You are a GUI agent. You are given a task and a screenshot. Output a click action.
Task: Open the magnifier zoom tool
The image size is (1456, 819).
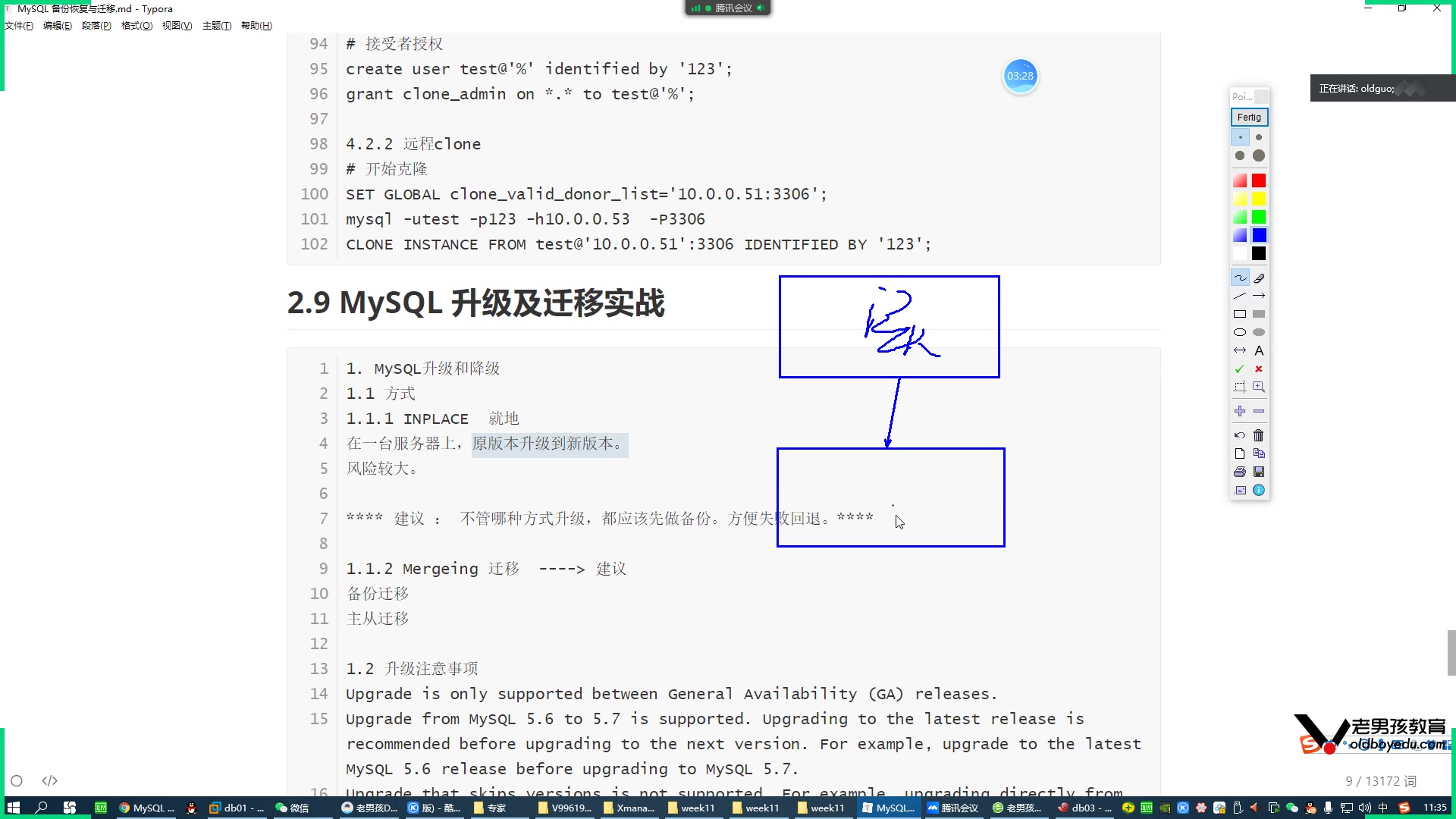coord(1260,387)
